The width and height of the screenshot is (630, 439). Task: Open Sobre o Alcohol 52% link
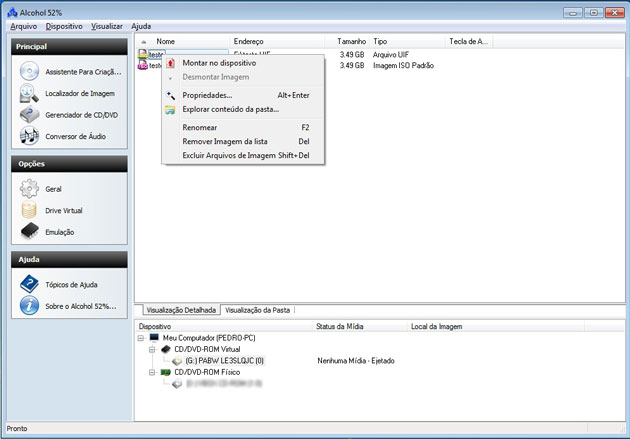81,306
